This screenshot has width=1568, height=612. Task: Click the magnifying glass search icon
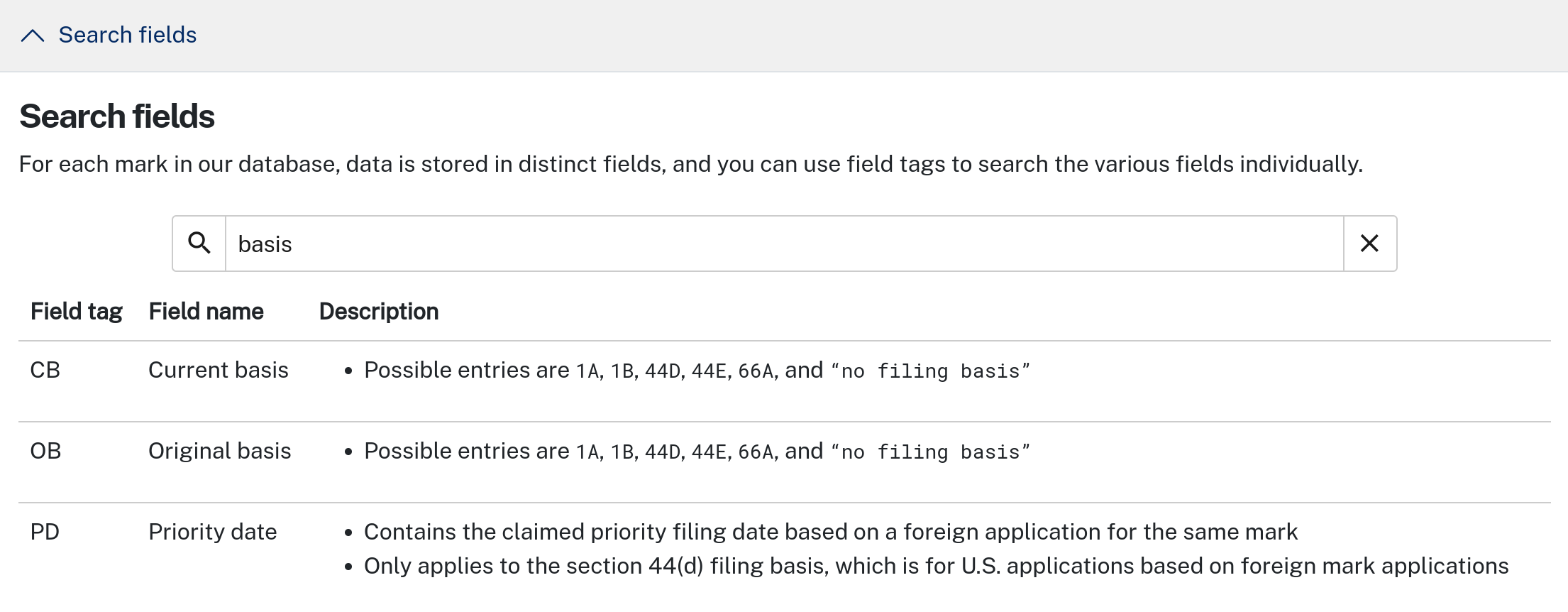click(x=199, y=244)
